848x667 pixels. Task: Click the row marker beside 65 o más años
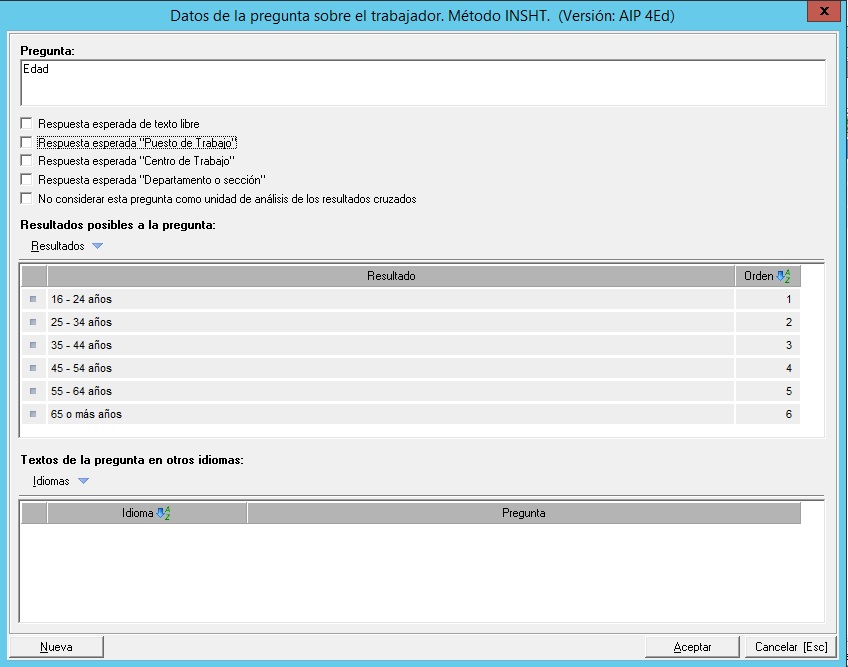33,414
